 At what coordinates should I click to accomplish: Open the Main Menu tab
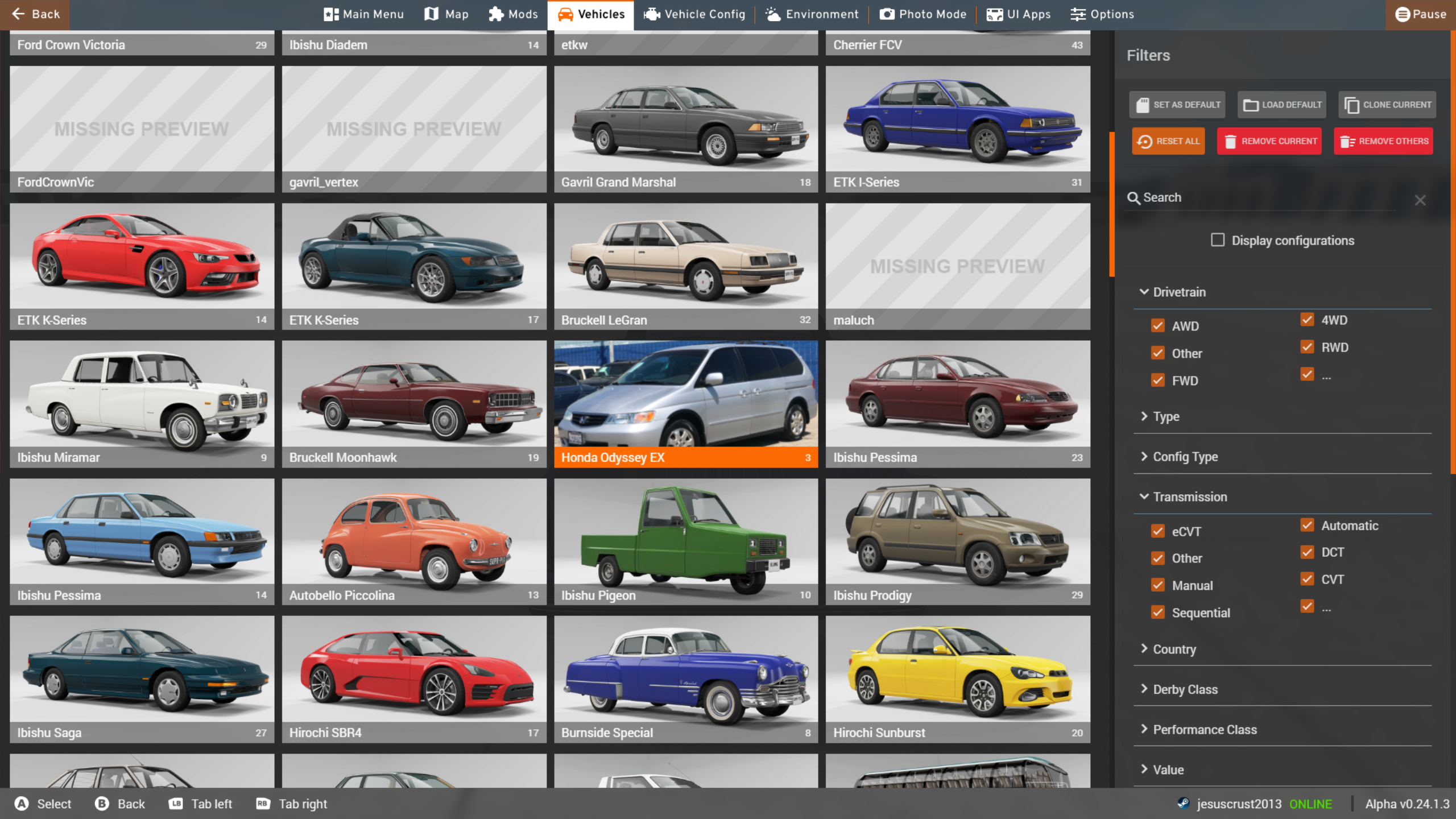click(364, 14)
